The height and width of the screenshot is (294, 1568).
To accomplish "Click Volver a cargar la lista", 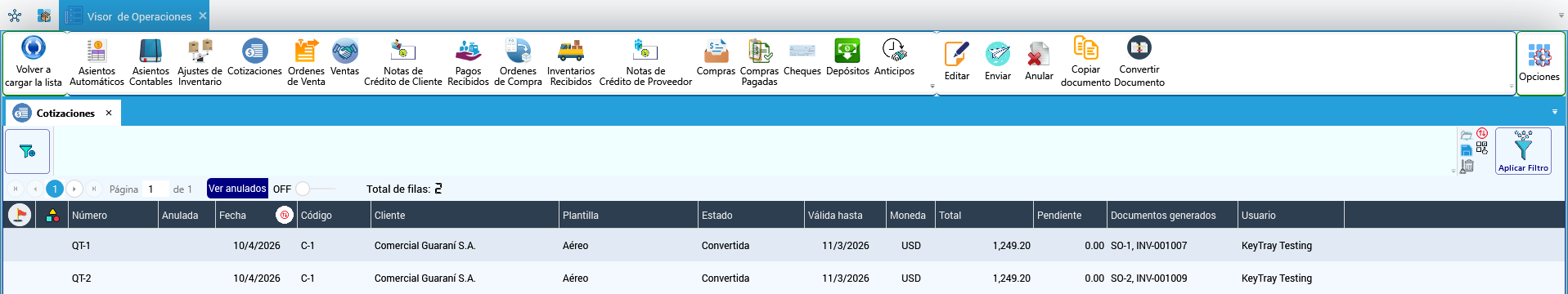I will (x=34, y=62).
